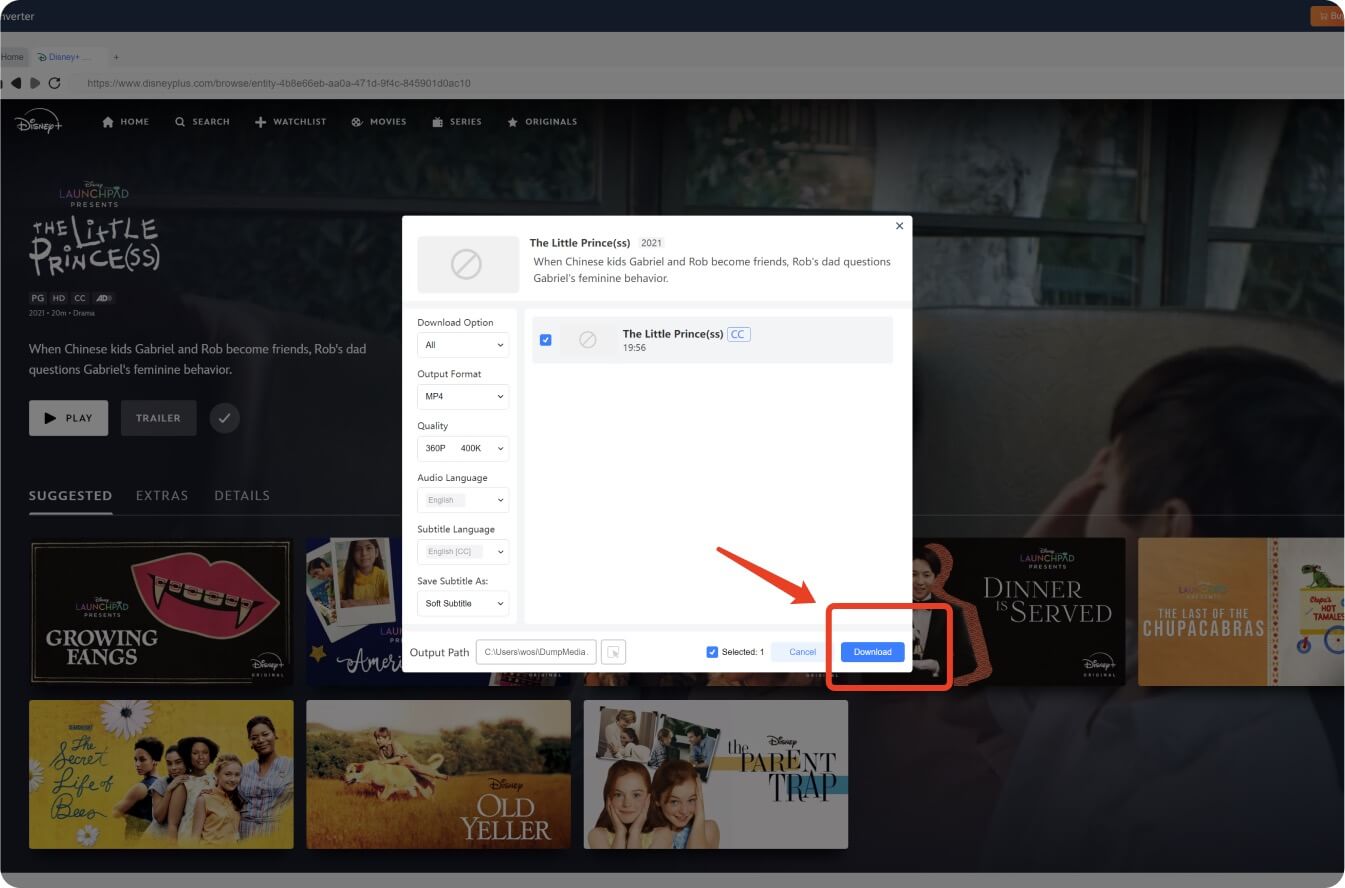Open the Dinner Is Served thumbnail
The image size is (1345, 888).
[x=1018, y=612]
